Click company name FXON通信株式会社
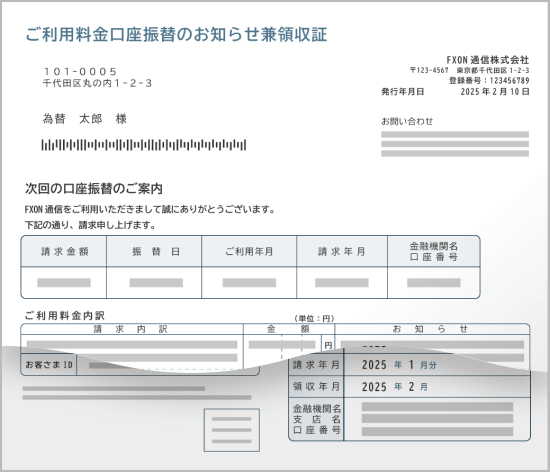Screen dimensions: 550x472 click(x=488, y=60)
